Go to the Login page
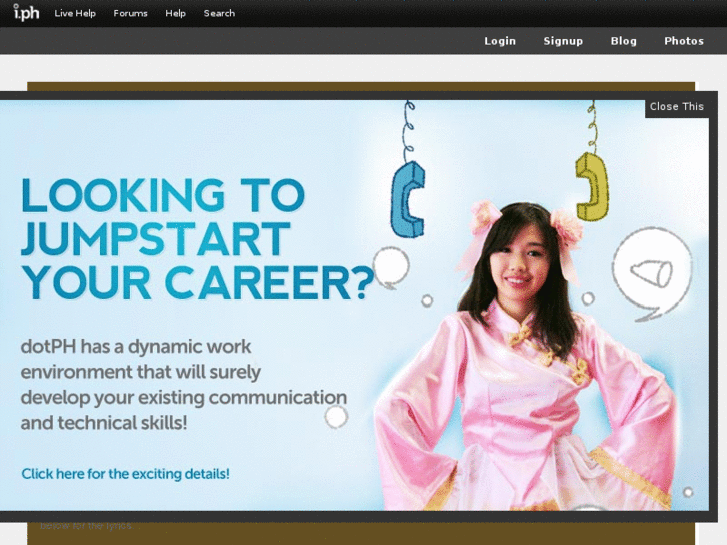Screen dimensions: 727x545 point(500,41)
